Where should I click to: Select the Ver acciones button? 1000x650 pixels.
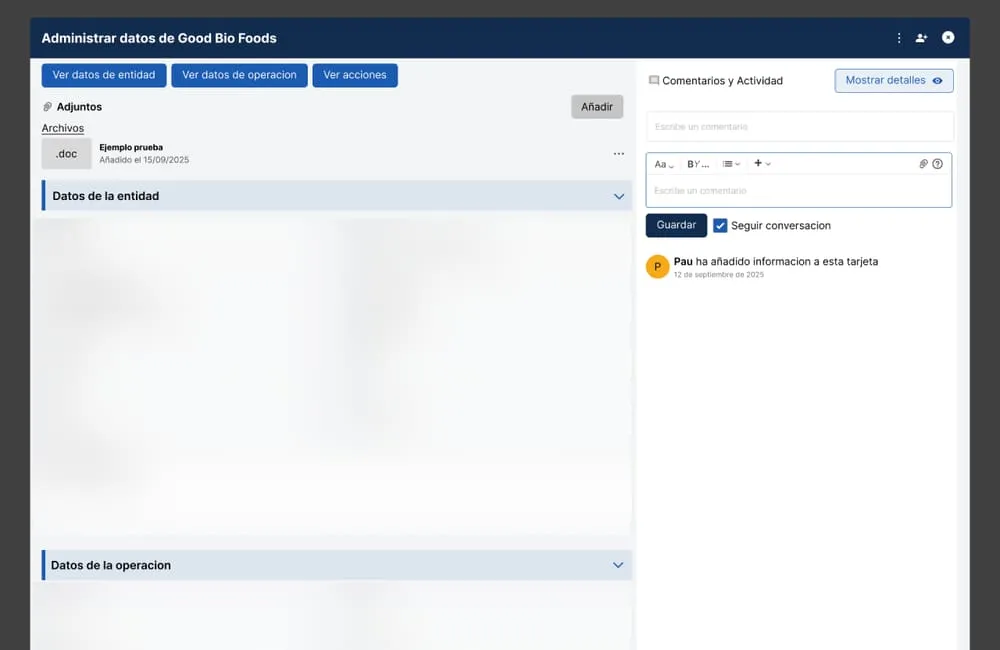[x=355, y=75]
